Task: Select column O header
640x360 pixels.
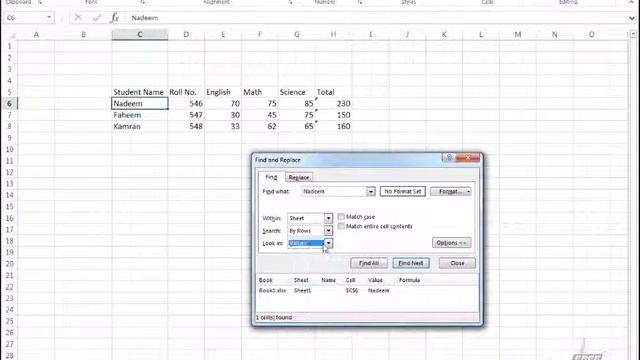Action: [x=591, y=35]
